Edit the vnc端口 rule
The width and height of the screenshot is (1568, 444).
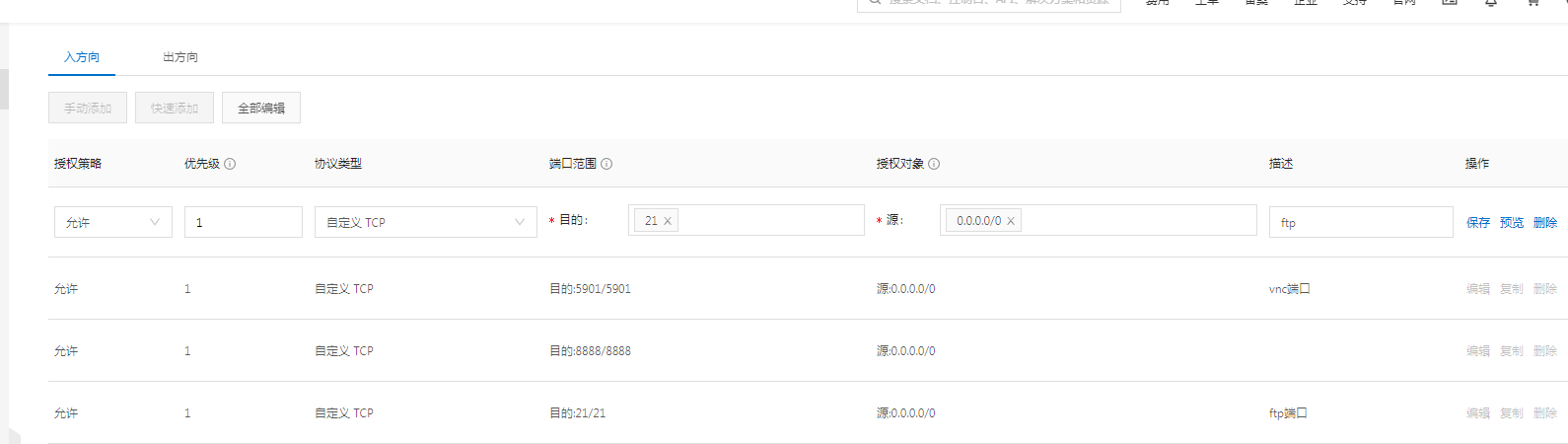click(1478, 289)
